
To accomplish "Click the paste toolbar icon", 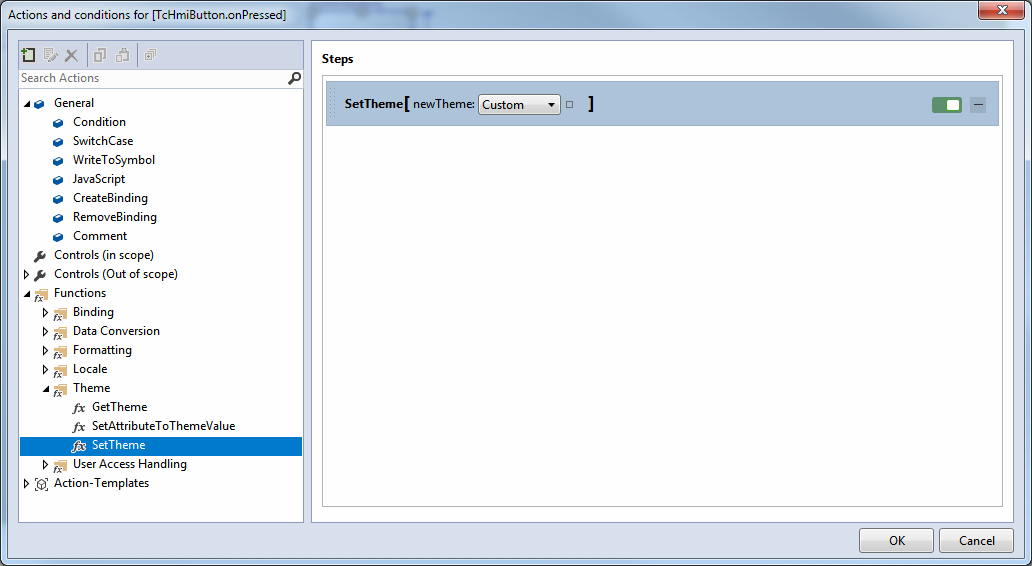I will click(x=122, y=55).
